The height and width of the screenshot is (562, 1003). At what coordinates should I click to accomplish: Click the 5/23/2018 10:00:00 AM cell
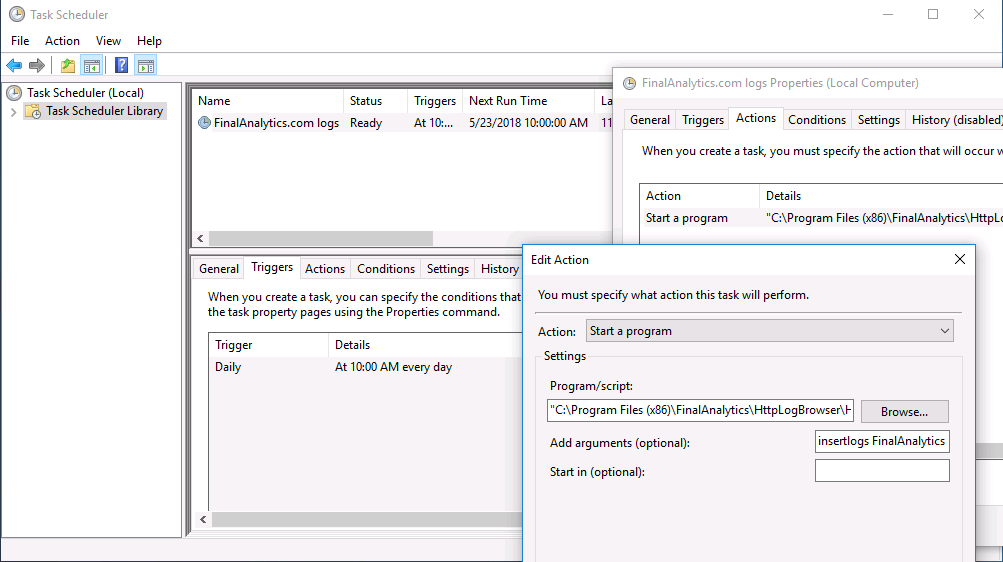[x=528, y=123]
